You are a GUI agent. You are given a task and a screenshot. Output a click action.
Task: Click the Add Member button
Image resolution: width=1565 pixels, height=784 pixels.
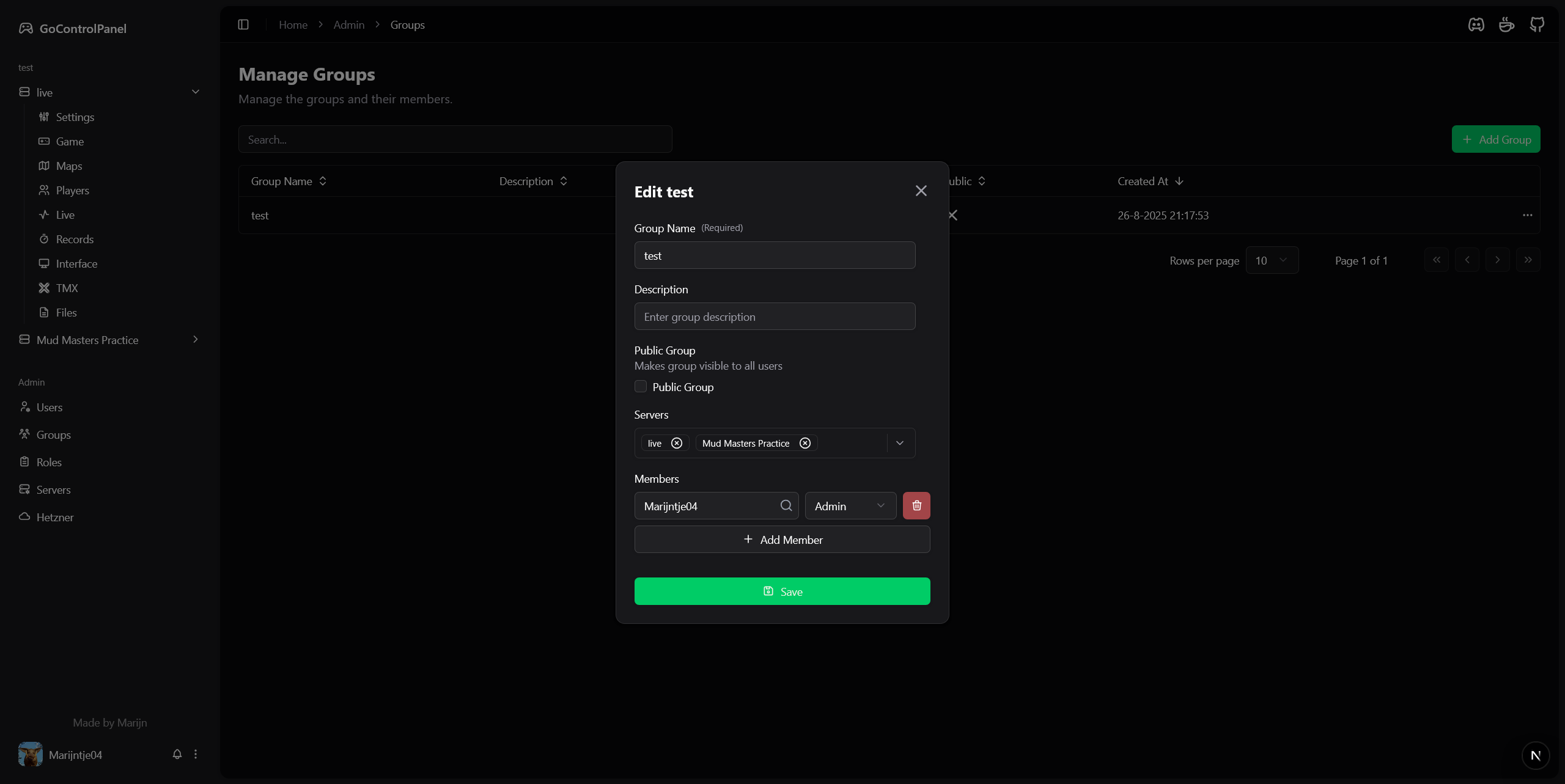coord(782,540)
